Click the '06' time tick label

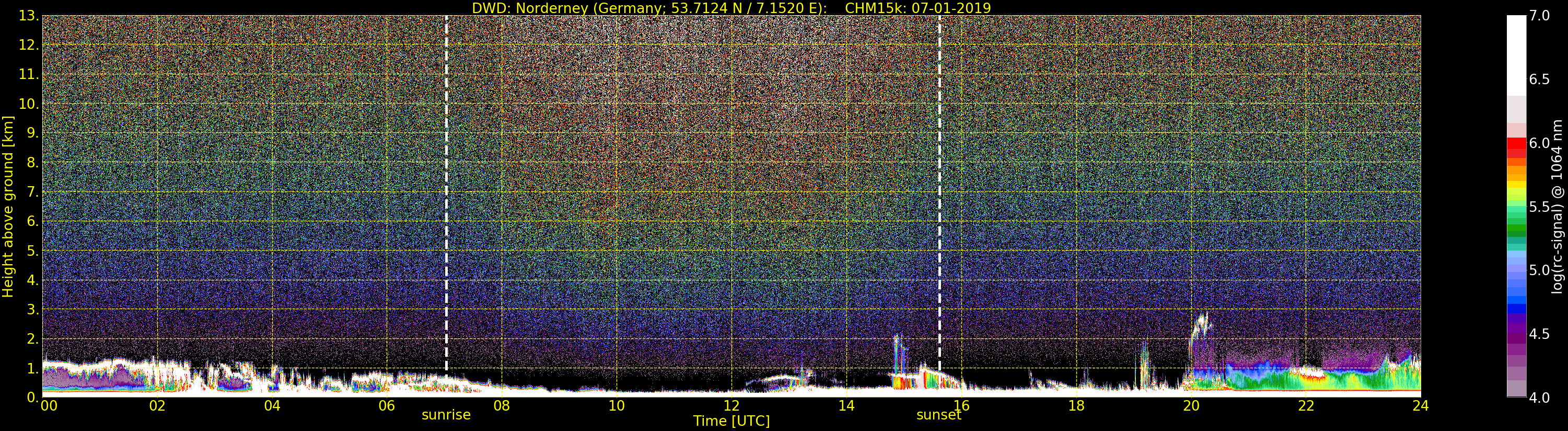pyautogui.click(x=387, y=405)
